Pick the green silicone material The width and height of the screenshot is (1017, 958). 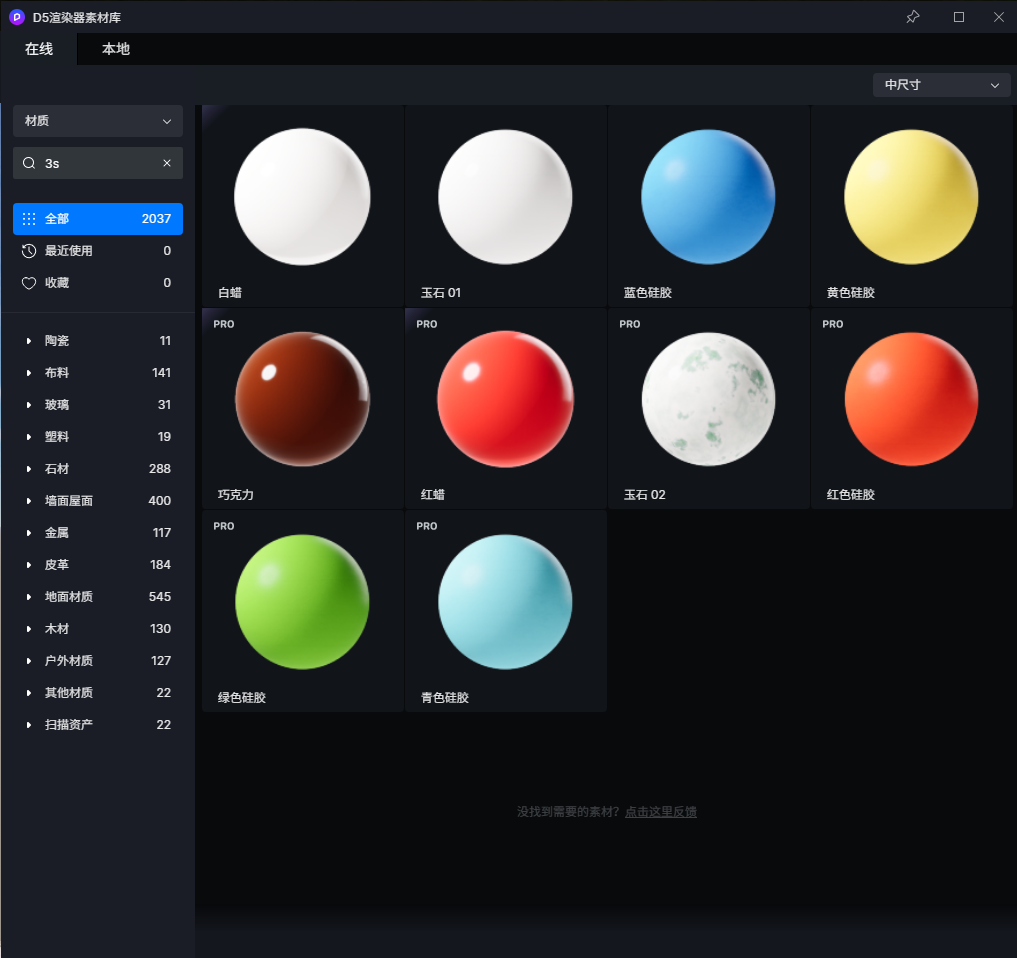tap(302, 601)
